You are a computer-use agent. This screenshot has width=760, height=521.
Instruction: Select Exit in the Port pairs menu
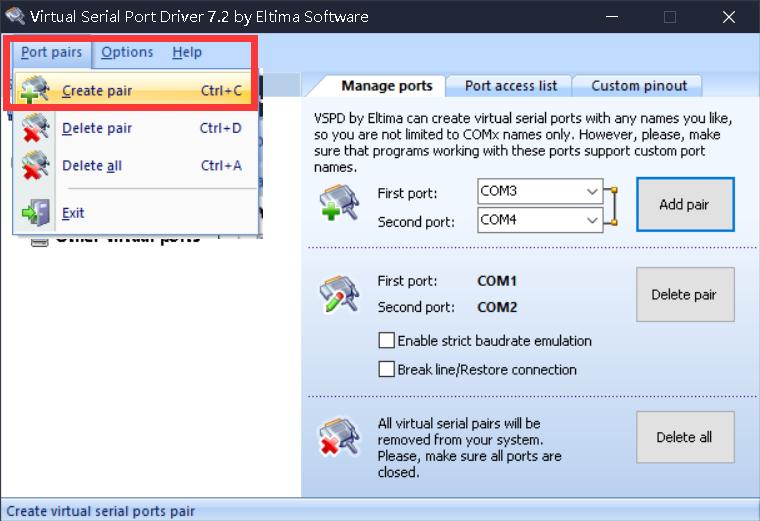[135, 212]
